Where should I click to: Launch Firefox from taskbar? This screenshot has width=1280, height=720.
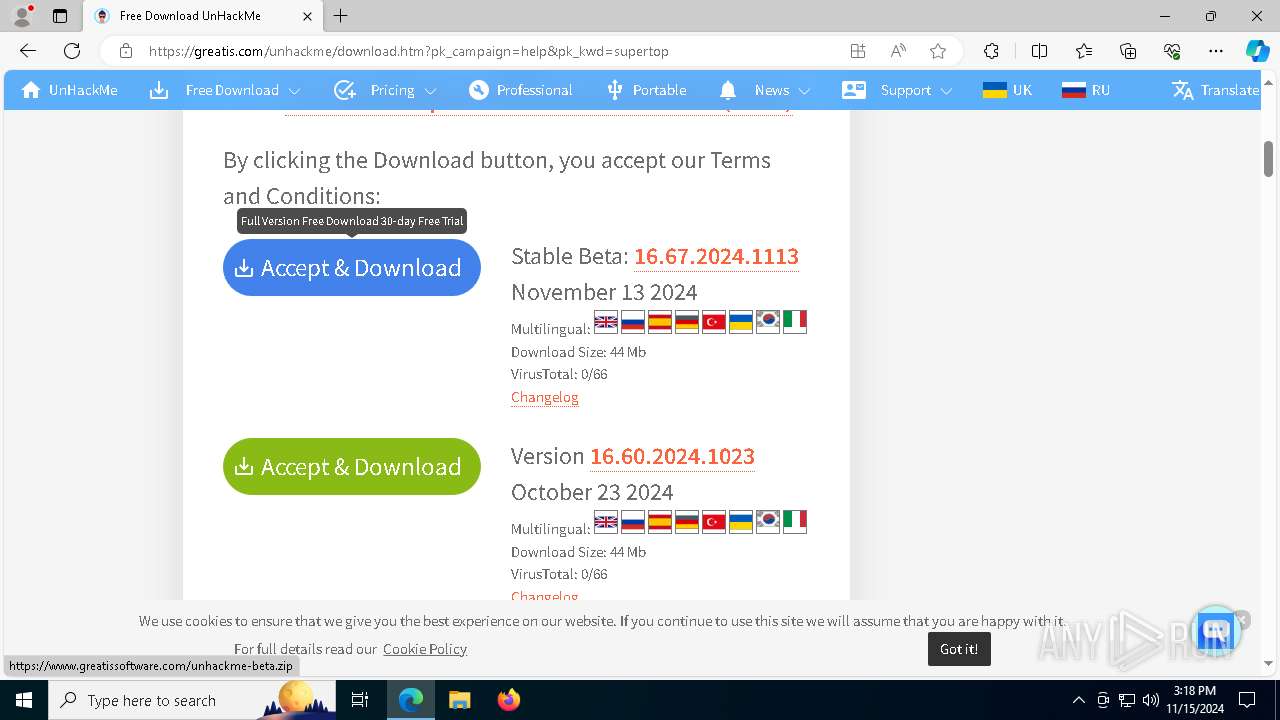509,700
